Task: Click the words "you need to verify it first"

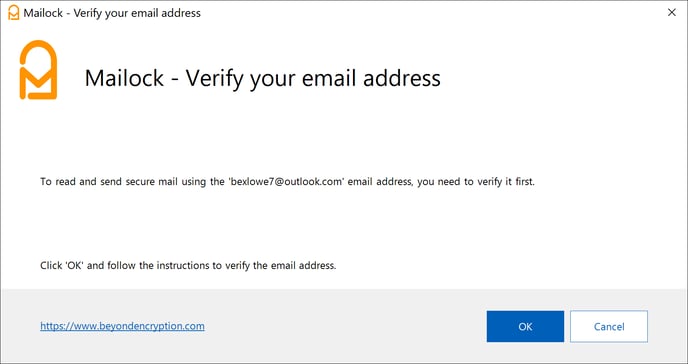Action: (476, 182)
